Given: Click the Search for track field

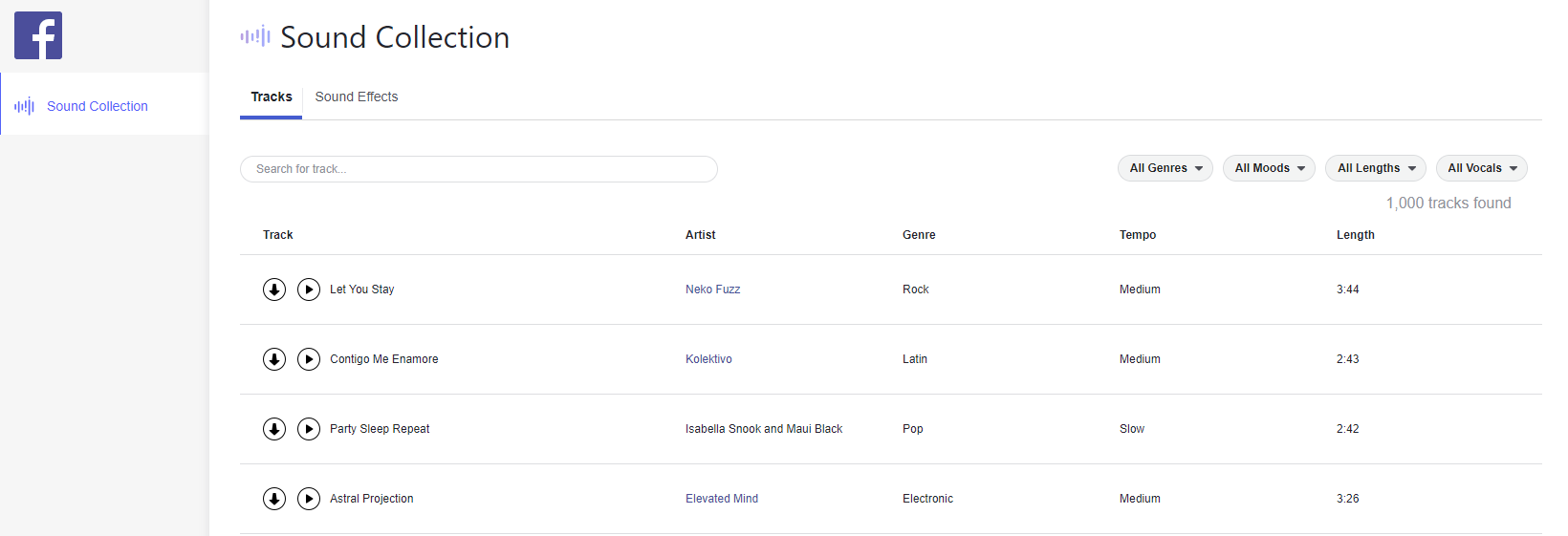Looking at the screenshot, I should pos(479,169).
